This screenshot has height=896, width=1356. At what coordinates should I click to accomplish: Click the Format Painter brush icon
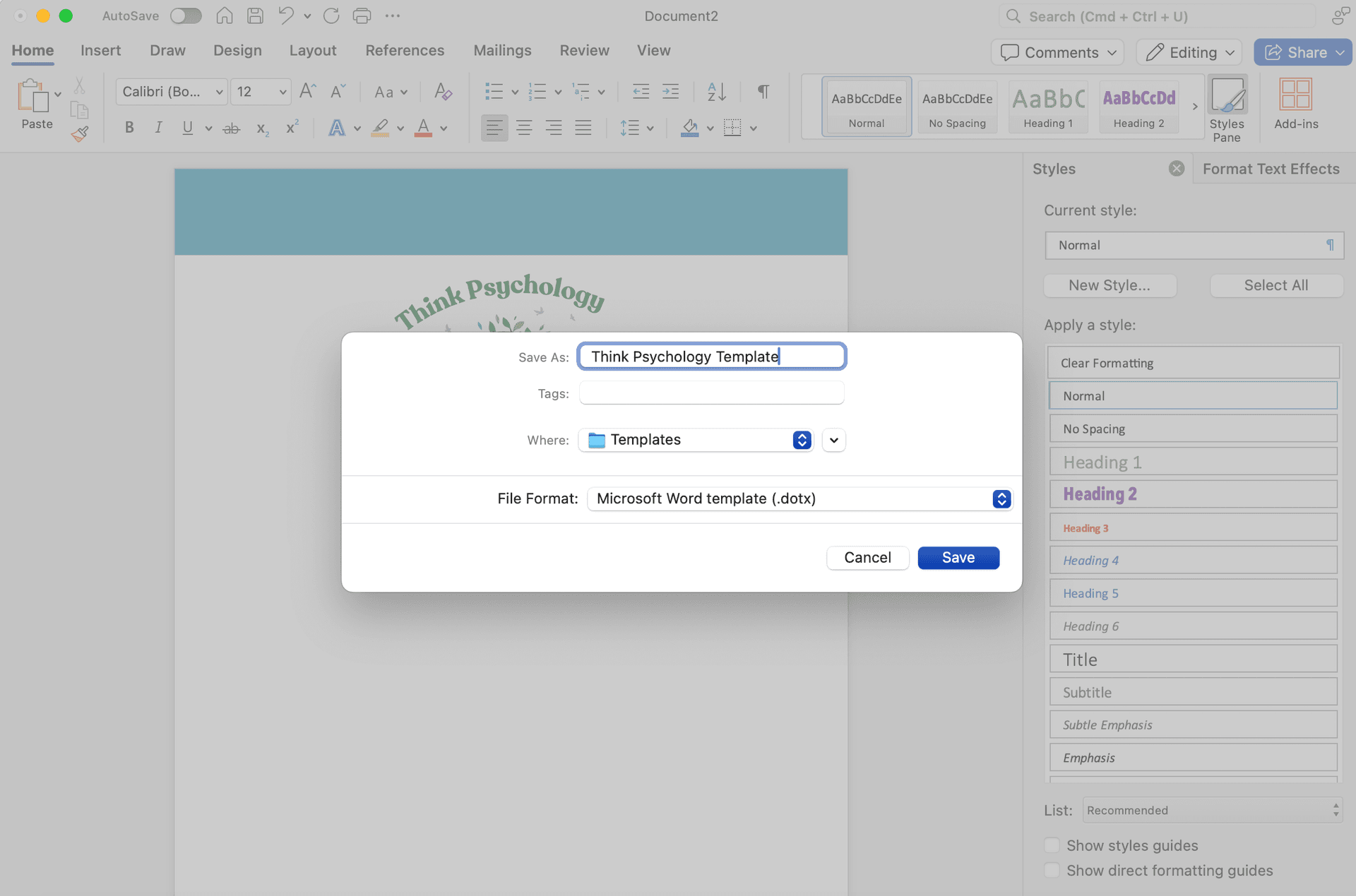(80, 133)
